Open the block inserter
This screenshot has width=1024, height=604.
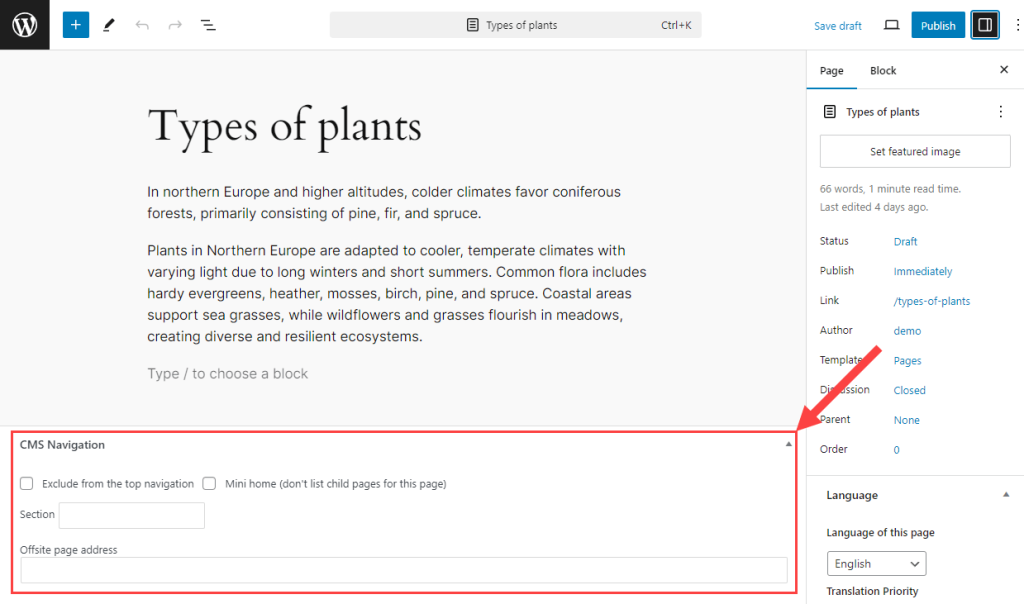[x=76, y=24]
